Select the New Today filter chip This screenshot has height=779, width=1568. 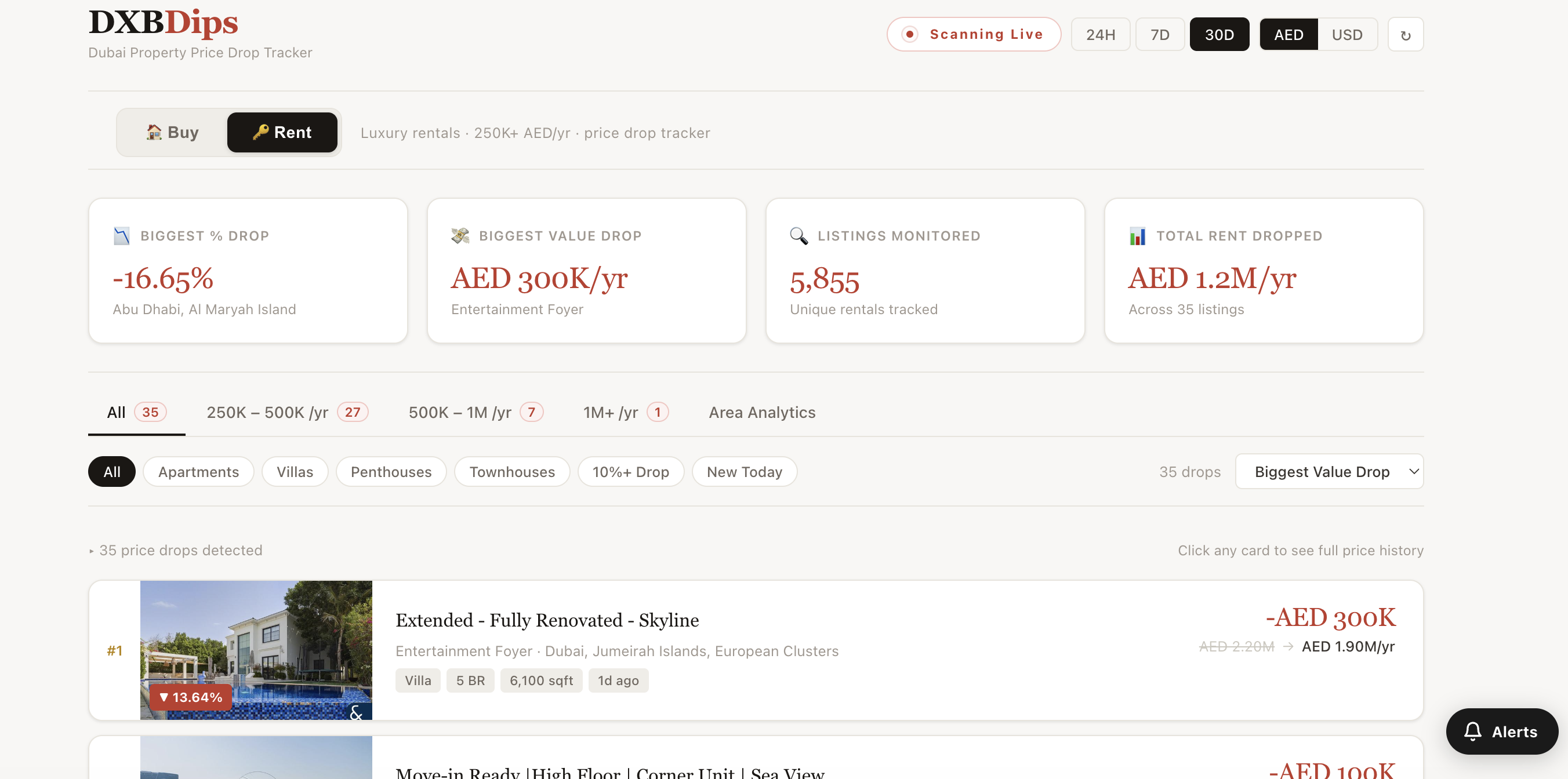coord(744,471)
